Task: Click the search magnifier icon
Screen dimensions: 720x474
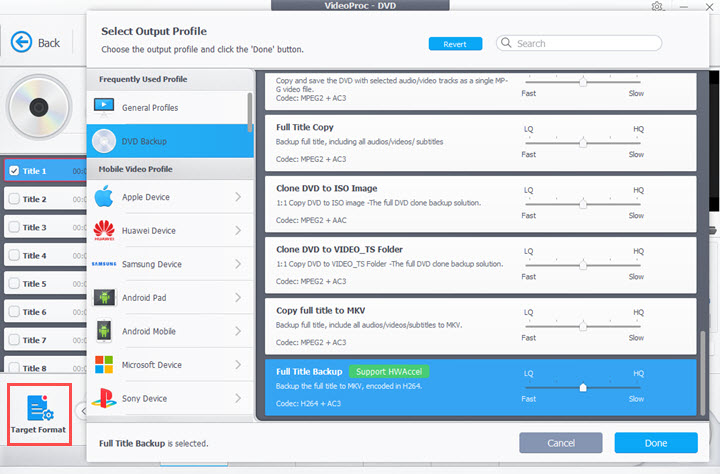Action: [506, 43]
